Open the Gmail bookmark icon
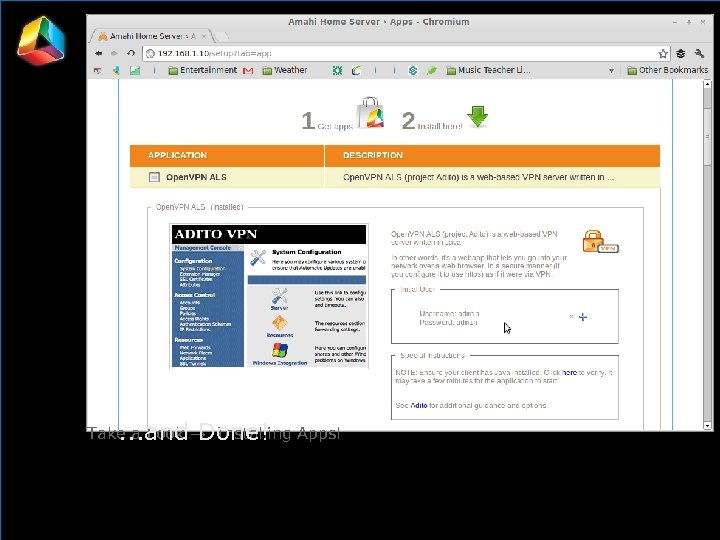This screenshot has height=540, width=720. coord(248,71)
